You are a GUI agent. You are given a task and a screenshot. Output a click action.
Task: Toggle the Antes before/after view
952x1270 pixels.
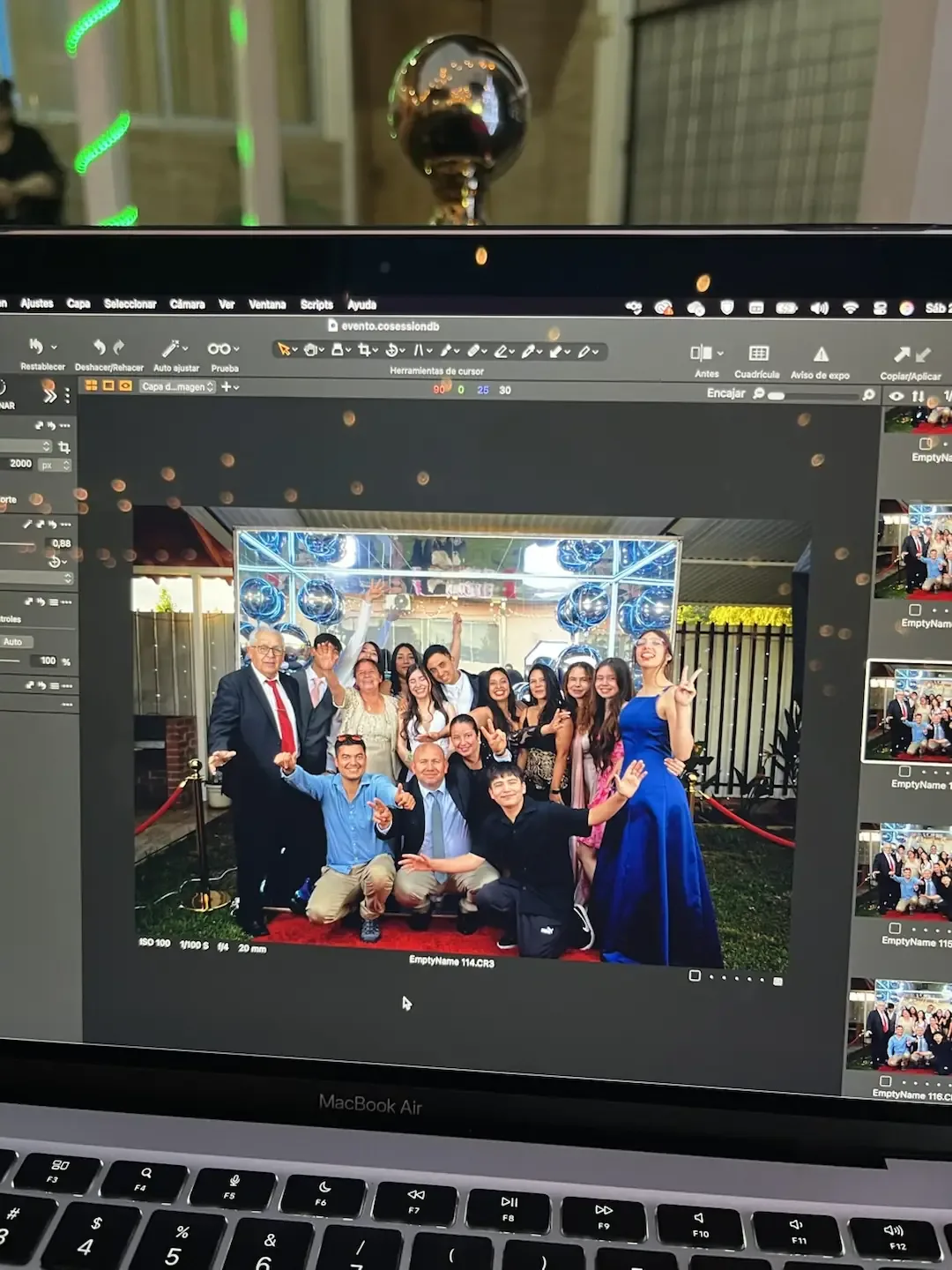coord(701,353)
